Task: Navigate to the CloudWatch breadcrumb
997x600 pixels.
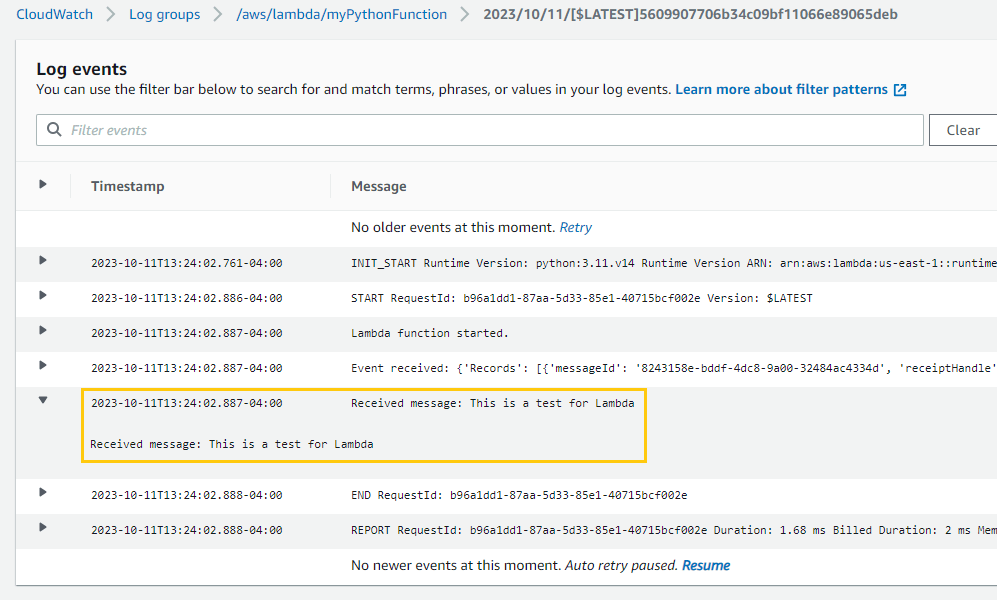Action: point(54,14)
